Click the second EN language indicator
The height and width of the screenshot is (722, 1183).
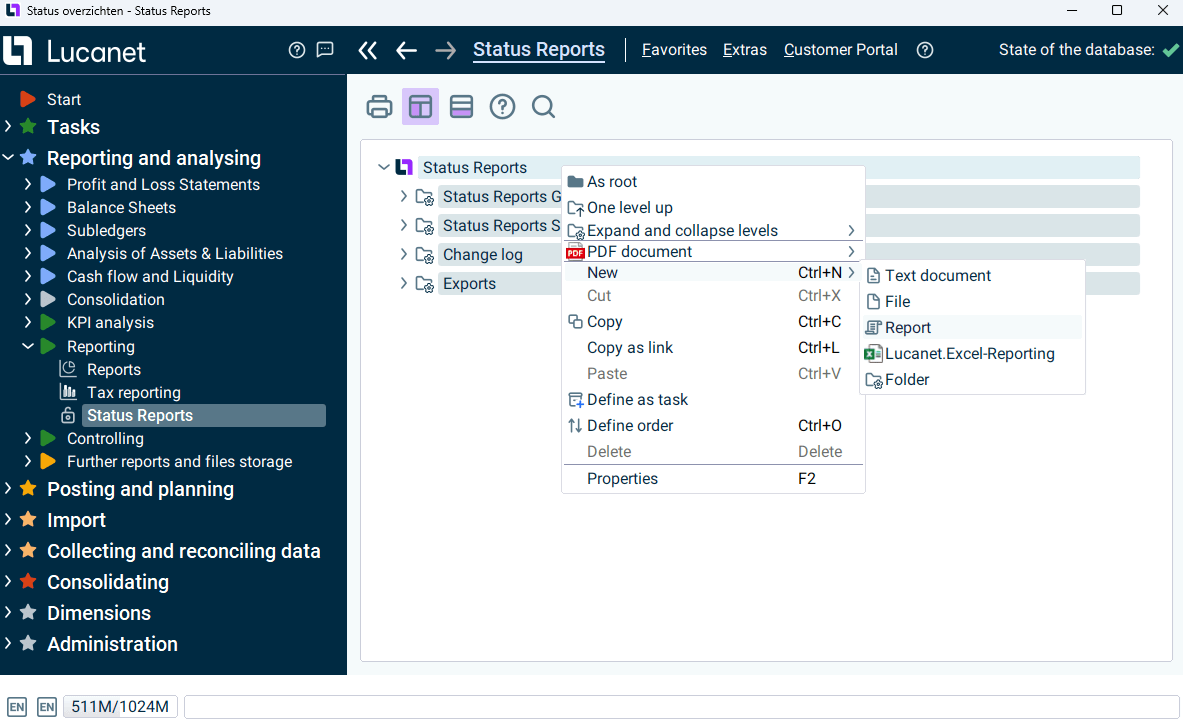[47, 707]
